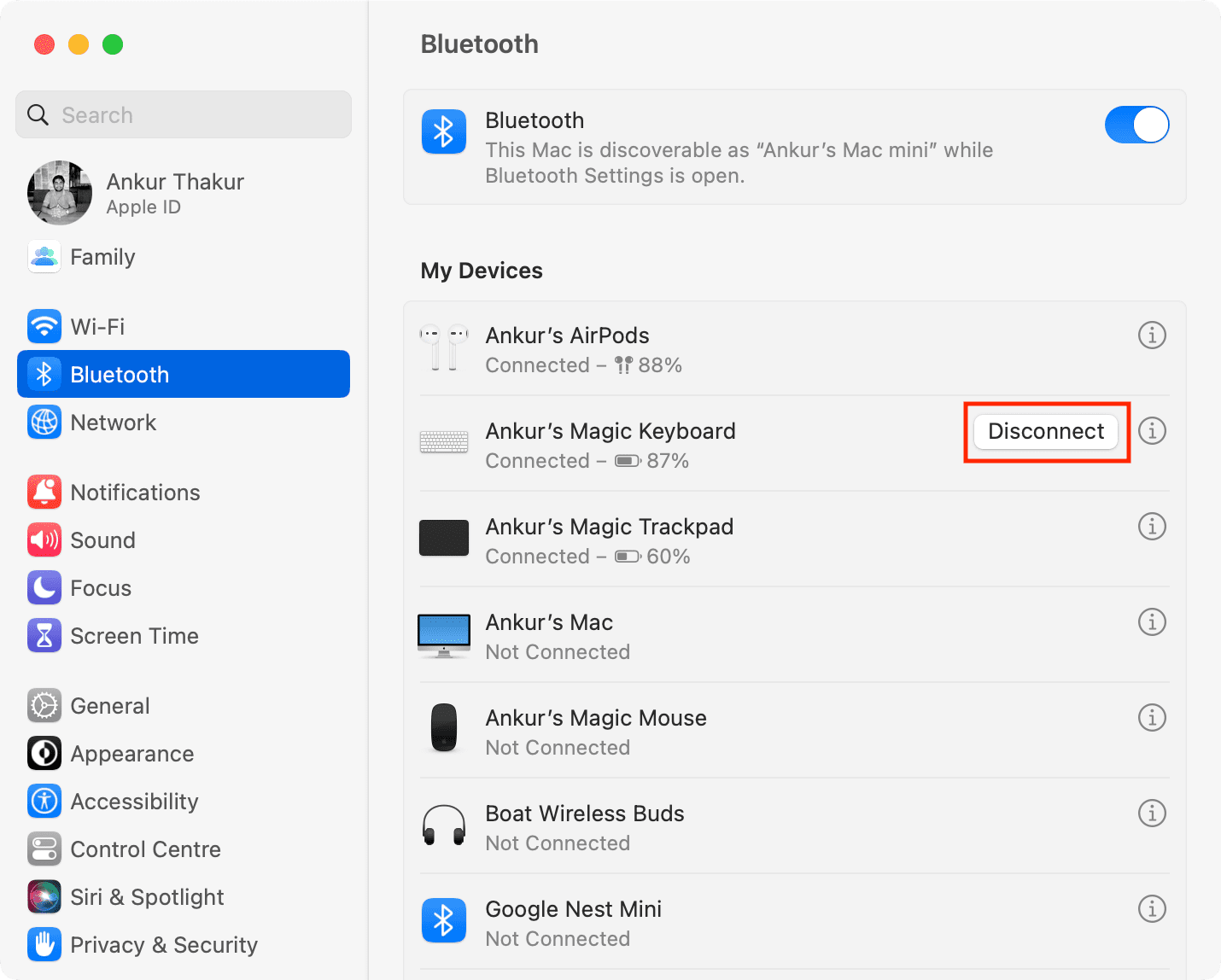Open info for Google Nest Mini
Screen dimensions: 1221x980
[x=1152, y=909]
